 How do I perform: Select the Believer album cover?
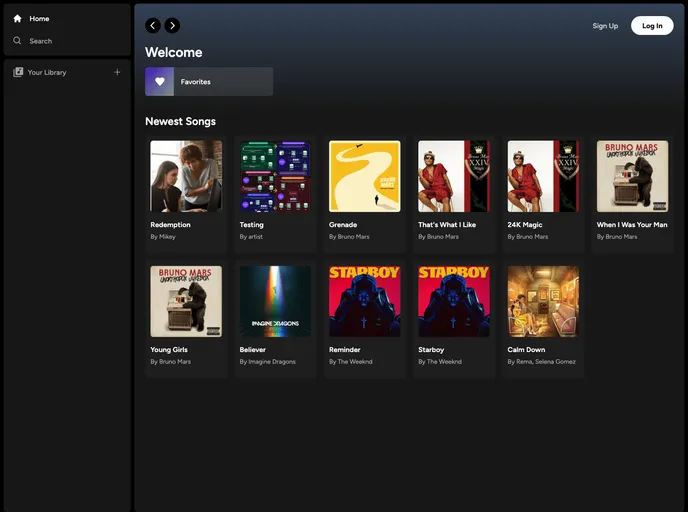pyautogui.click(x=275, y=301)
